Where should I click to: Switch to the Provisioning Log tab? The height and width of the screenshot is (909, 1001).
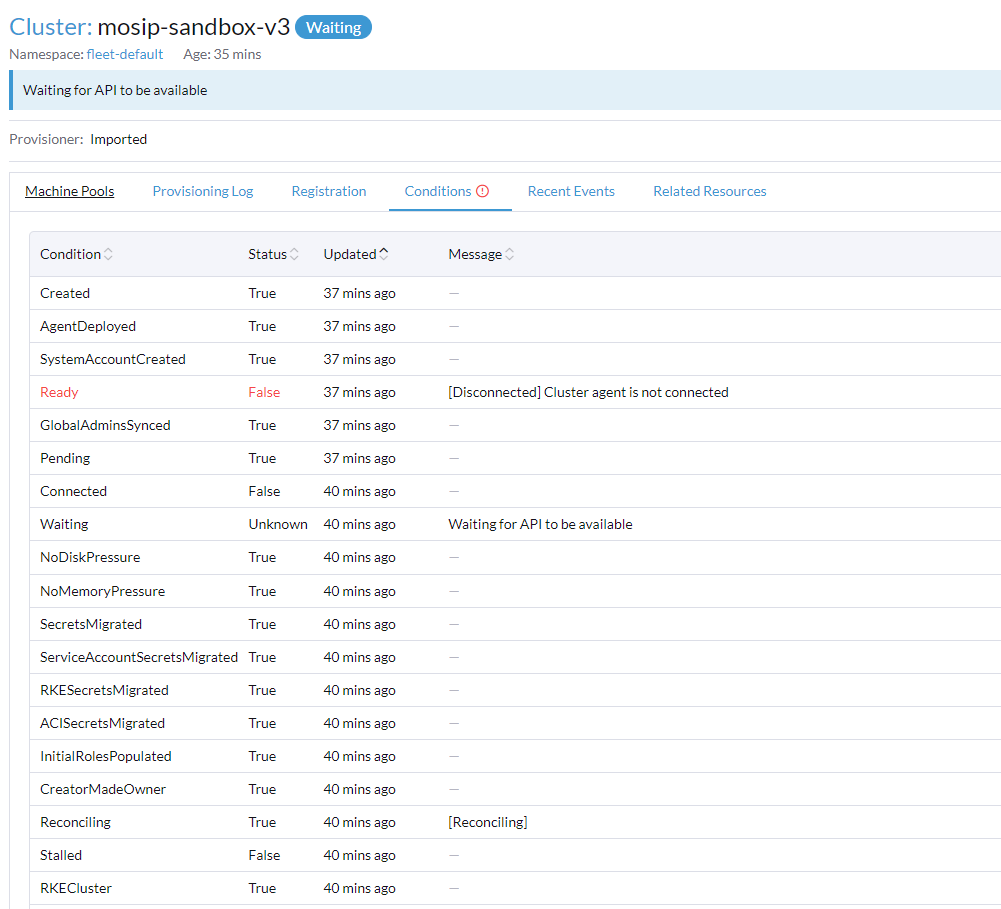pos(203,191)
